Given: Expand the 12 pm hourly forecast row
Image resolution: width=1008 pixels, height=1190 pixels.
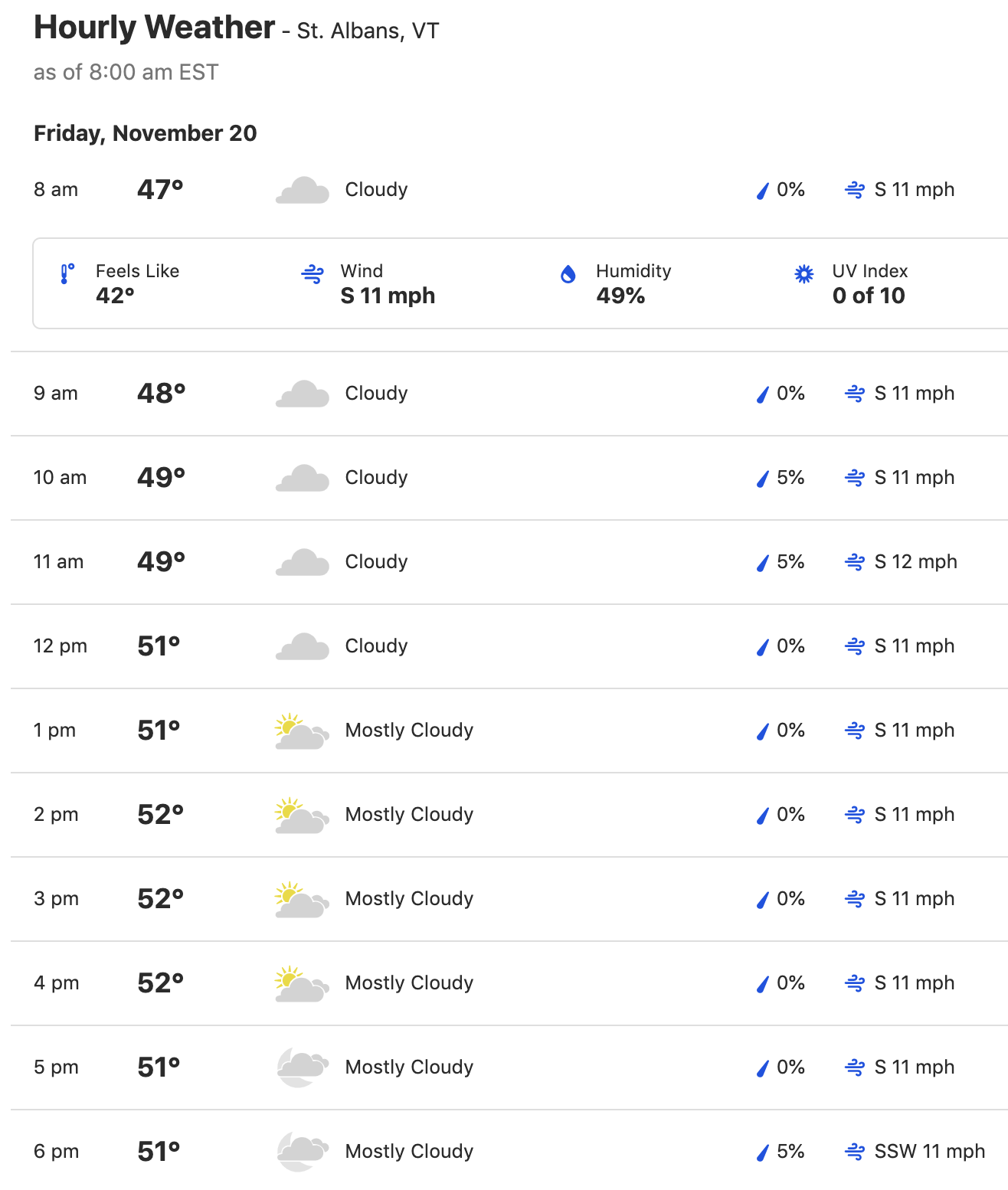Looking at the screenshot, I should pos(509,646).
